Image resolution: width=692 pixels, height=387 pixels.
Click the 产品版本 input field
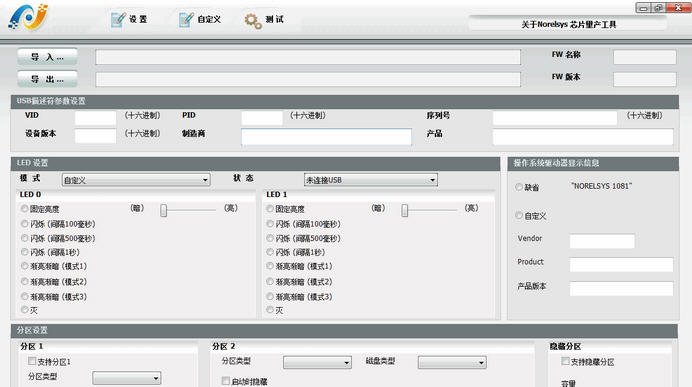click(x=621, y=289)
